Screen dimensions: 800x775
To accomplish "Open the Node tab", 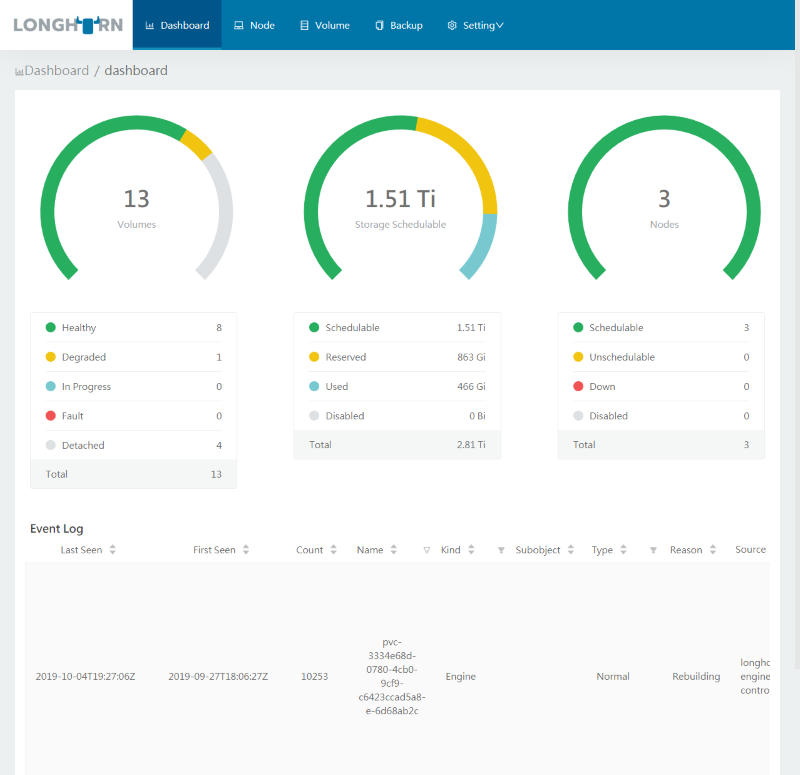I will point(254,25).
